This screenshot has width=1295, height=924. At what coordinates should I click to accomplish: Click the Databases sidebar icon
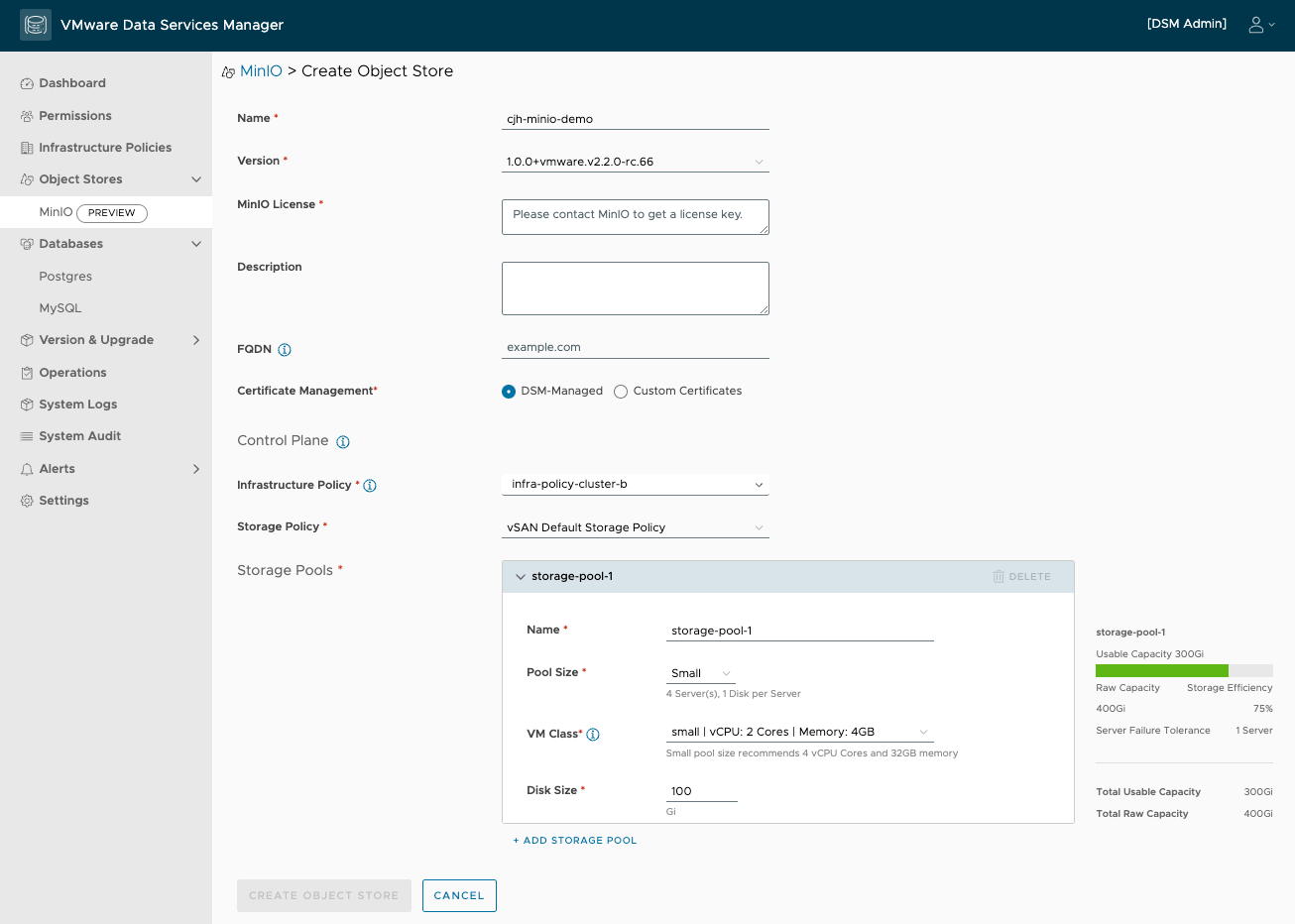[27, 244]
